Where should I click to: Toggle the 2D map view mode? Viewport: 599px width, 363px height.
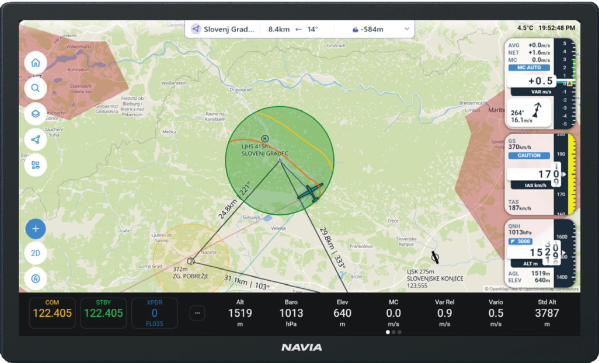tap(36, 253)
